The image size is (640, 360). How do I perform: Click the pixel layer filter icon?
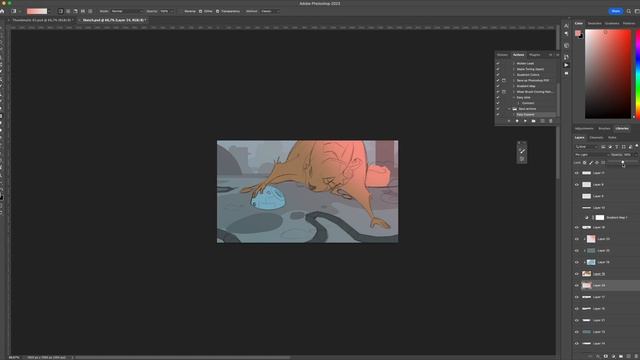click(x=603, y=147)
